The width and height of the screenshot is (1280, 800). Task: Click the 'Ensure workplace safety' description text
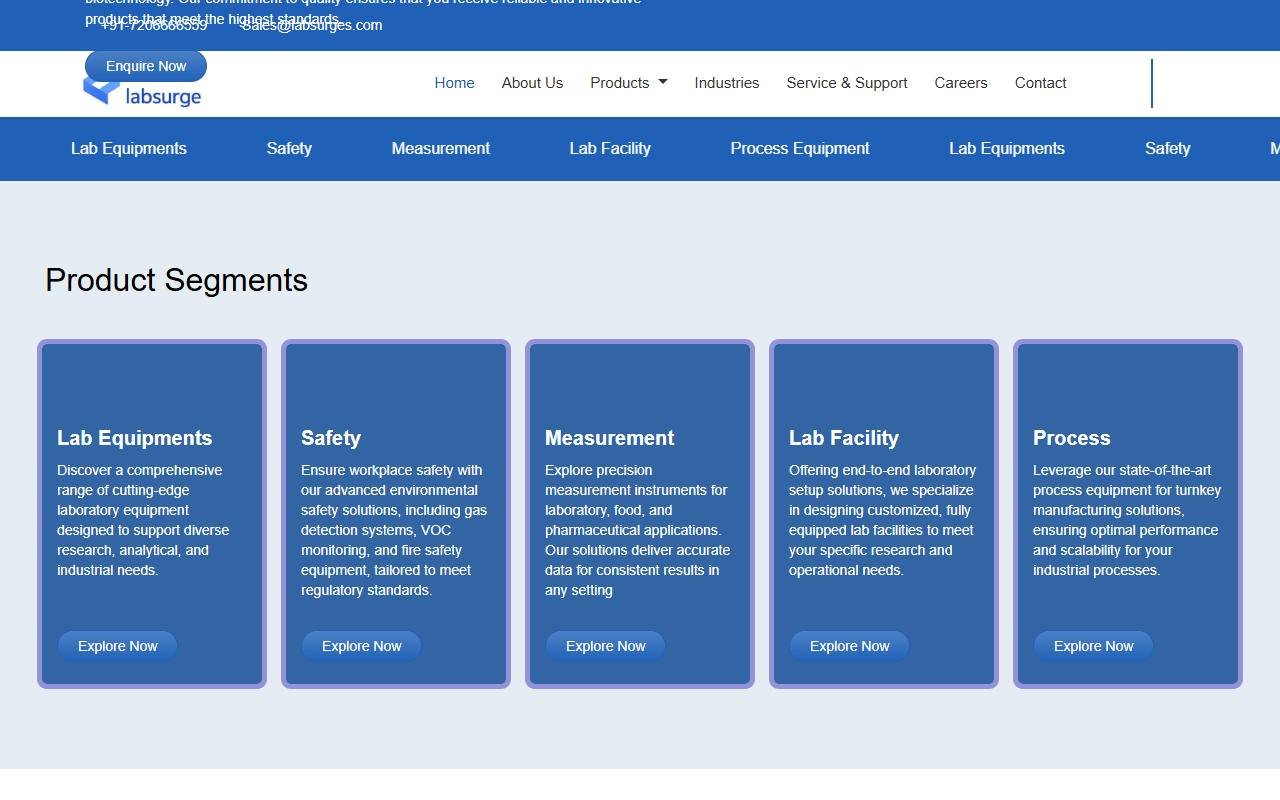pyautogui.click(x=395, y=530)
